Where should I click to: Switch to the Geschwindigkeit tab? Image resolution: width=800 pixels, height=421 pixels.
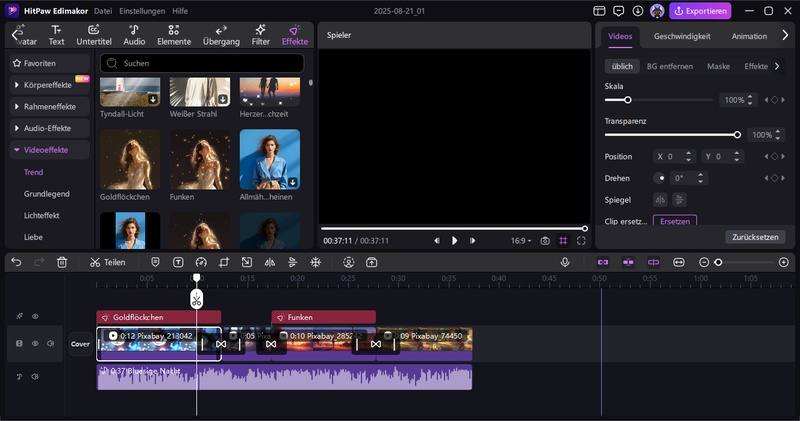coord(682,36)
